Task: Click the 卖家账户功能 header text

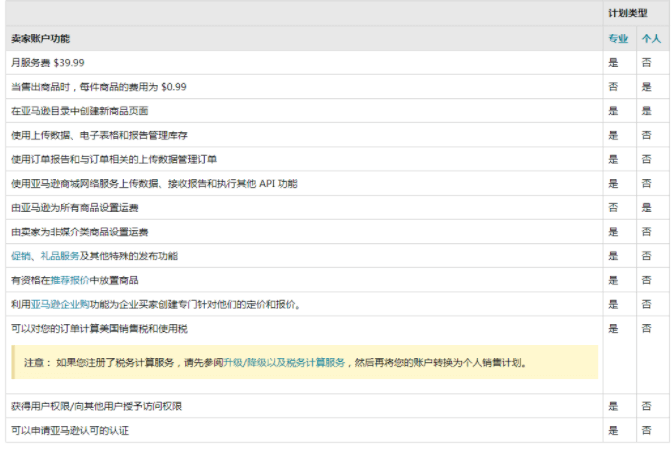Action: point(40,39)
